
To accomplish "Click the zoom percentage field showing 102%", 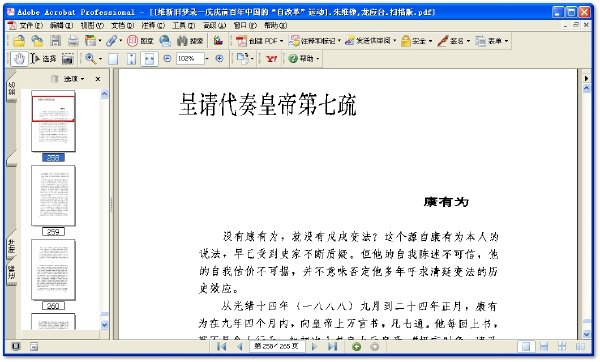I will [190, 59].
